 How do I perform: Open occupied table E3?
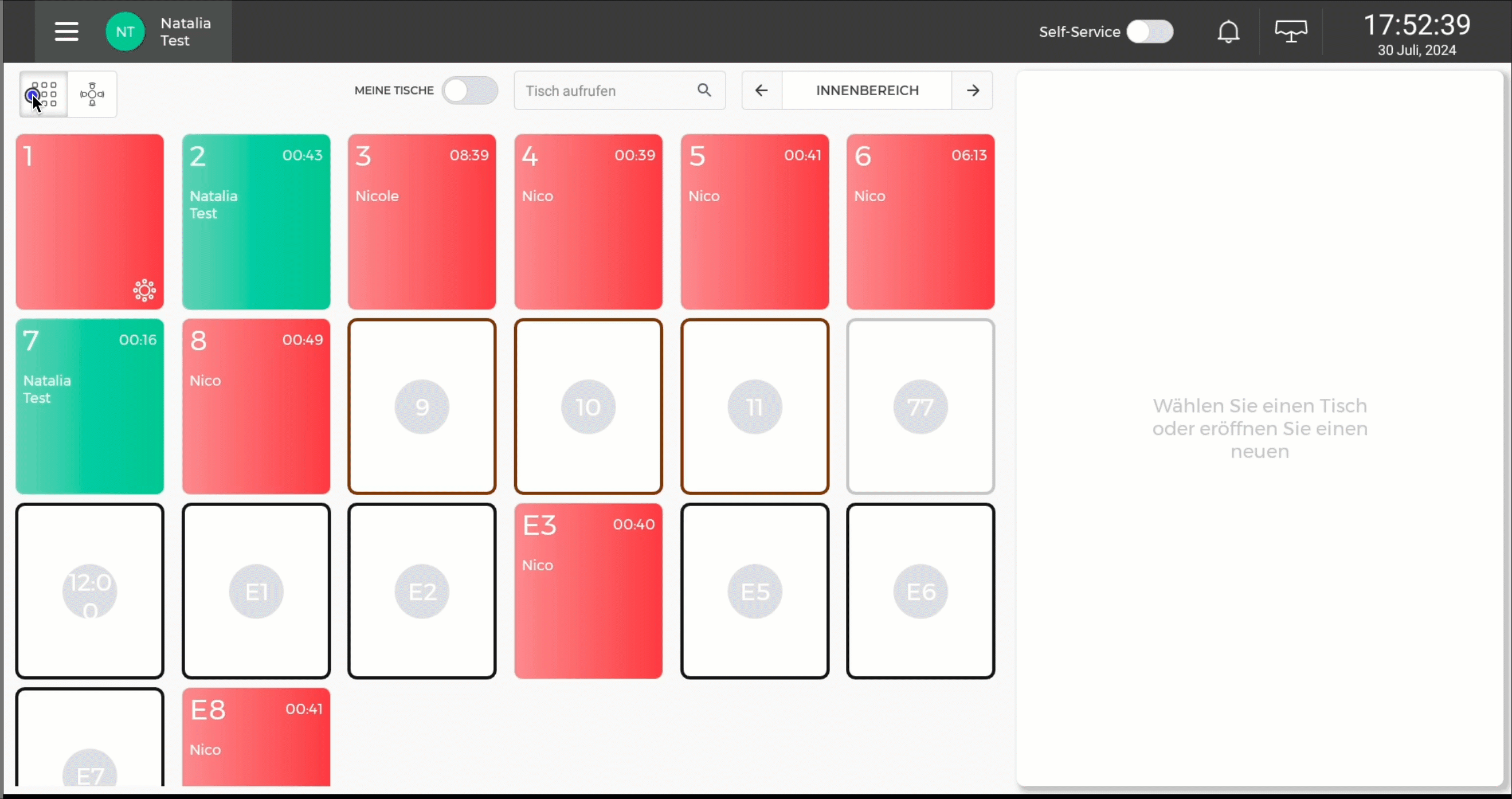pyautogui.click(x=588, y=590)
